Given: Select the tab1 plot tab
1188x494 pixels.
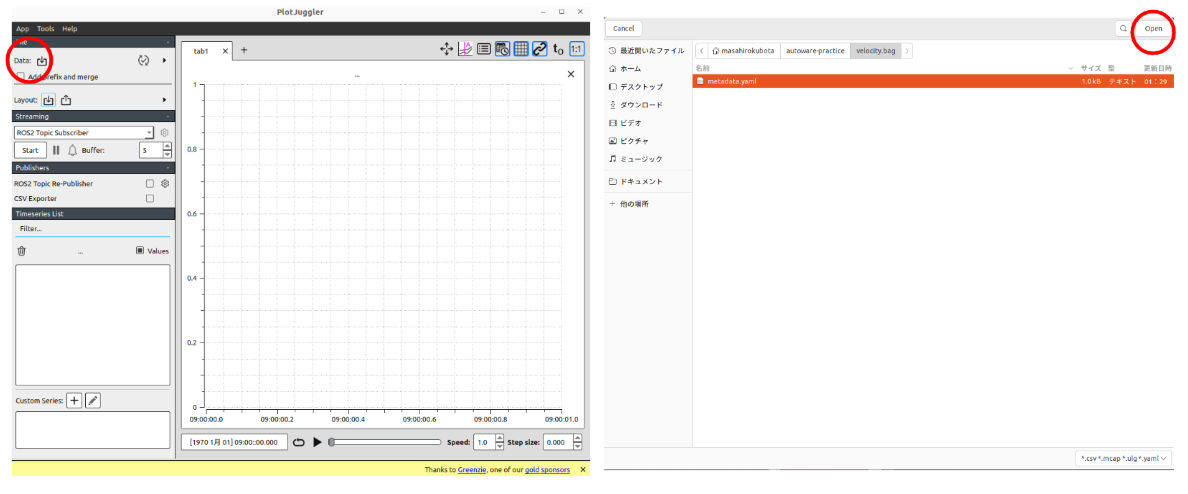Looking at the screenshot, I should click(203, 50).
